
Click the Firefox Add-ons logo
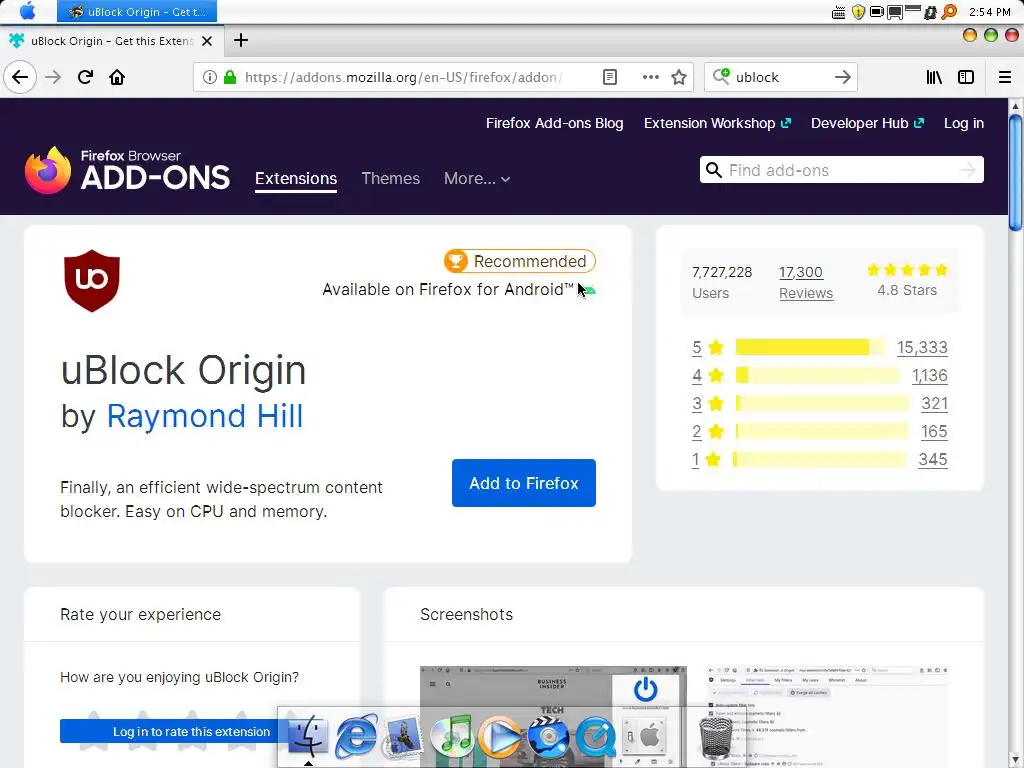click(x=127, y=170)
